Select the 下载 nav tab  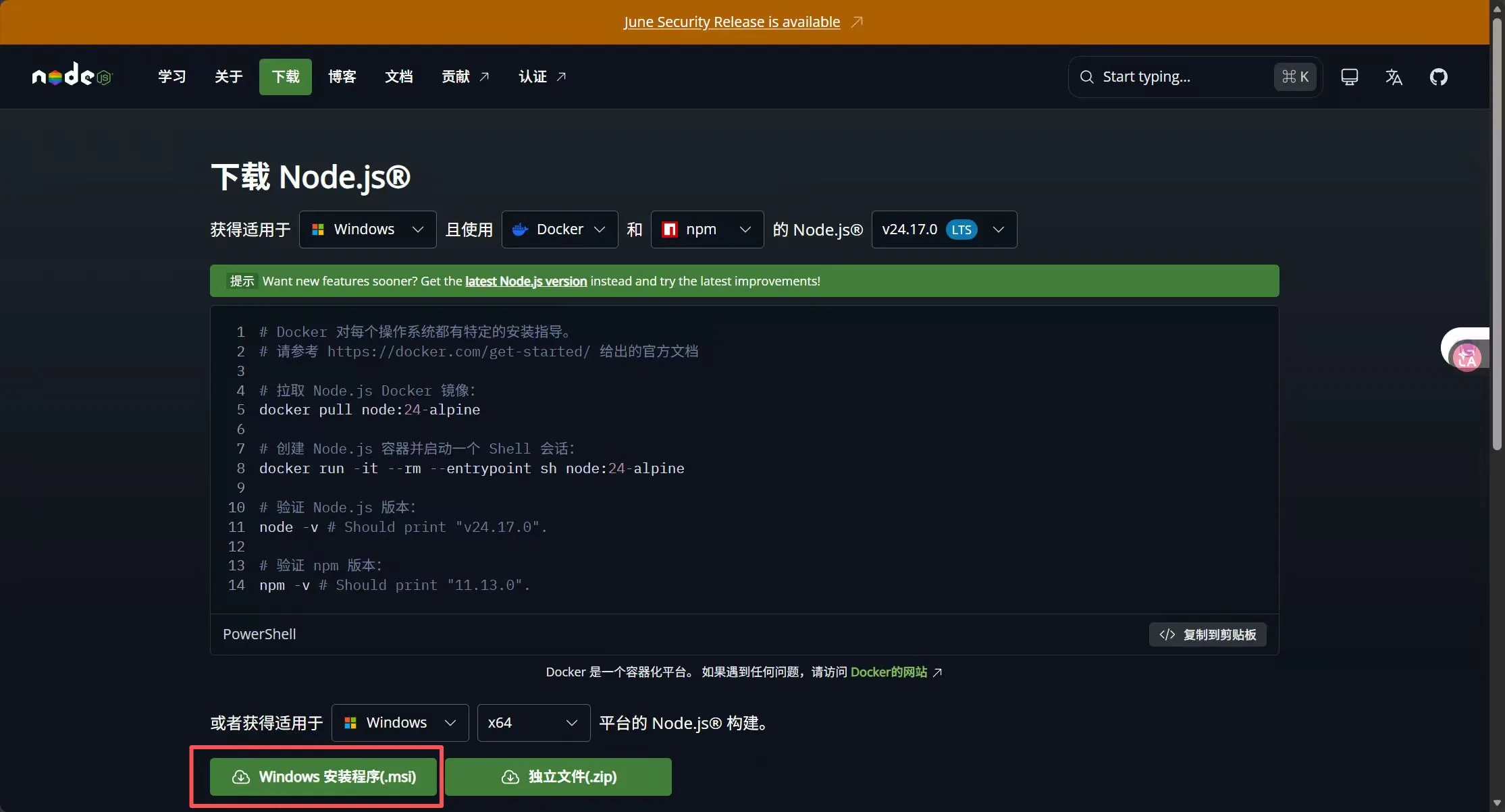pos(286,77)
